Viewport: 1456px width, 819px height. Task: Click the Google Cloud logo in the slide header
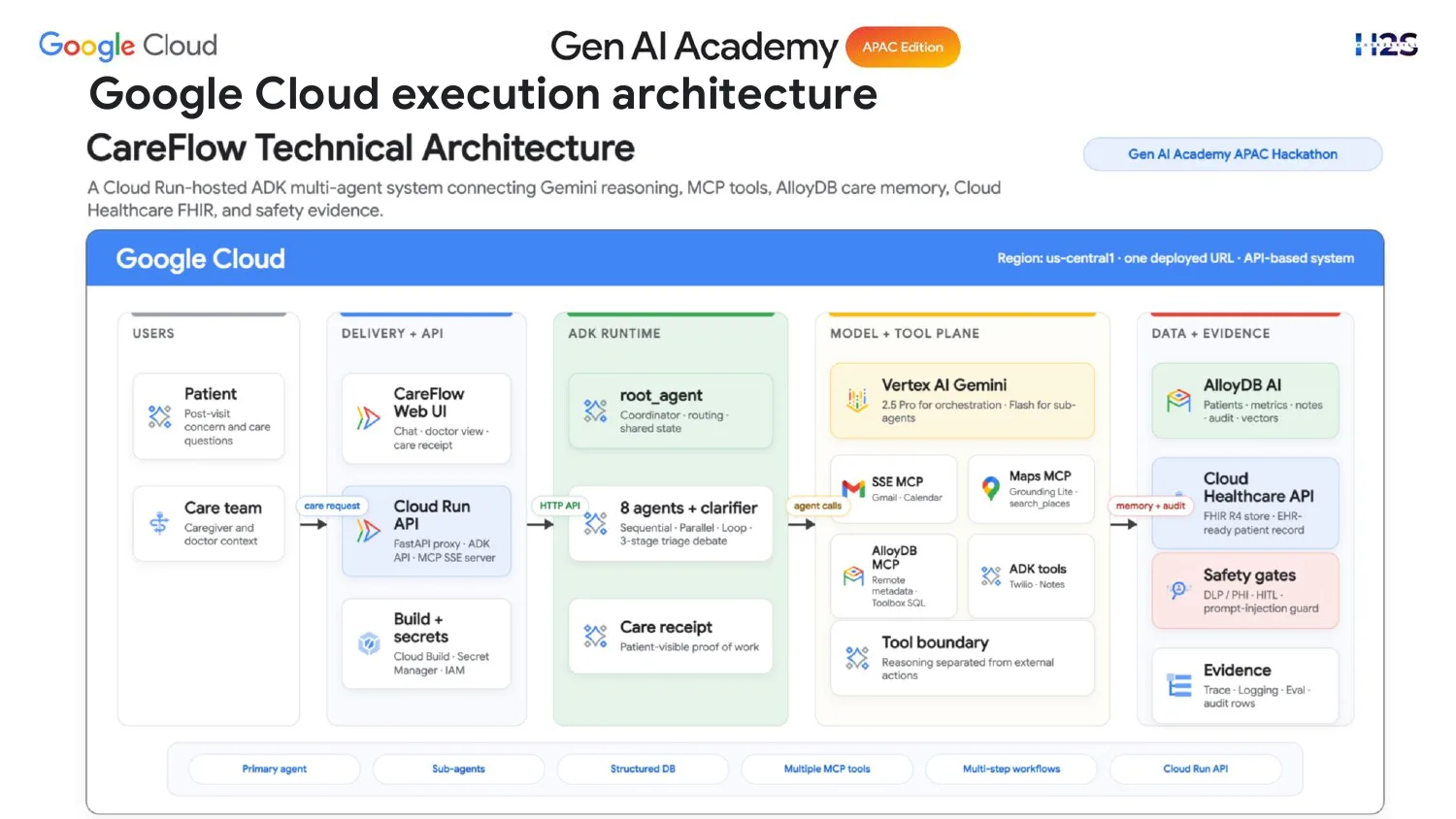coord(128,46)
